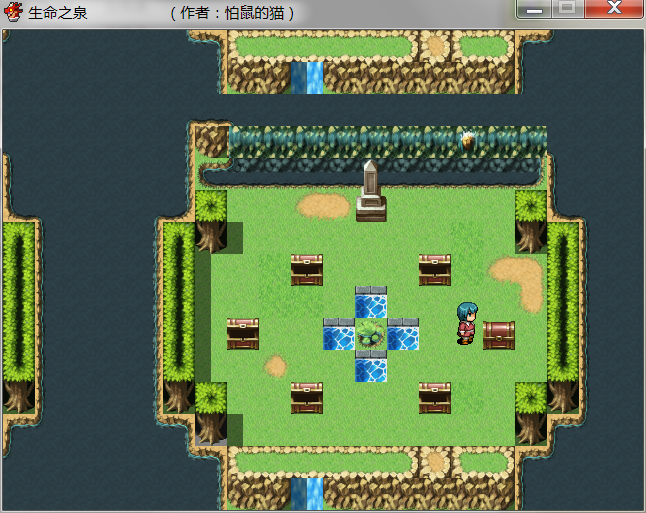646x513 pixels.
Task: Click the small sand patch near lower-left chest
Action: click(x=275, y=365)
